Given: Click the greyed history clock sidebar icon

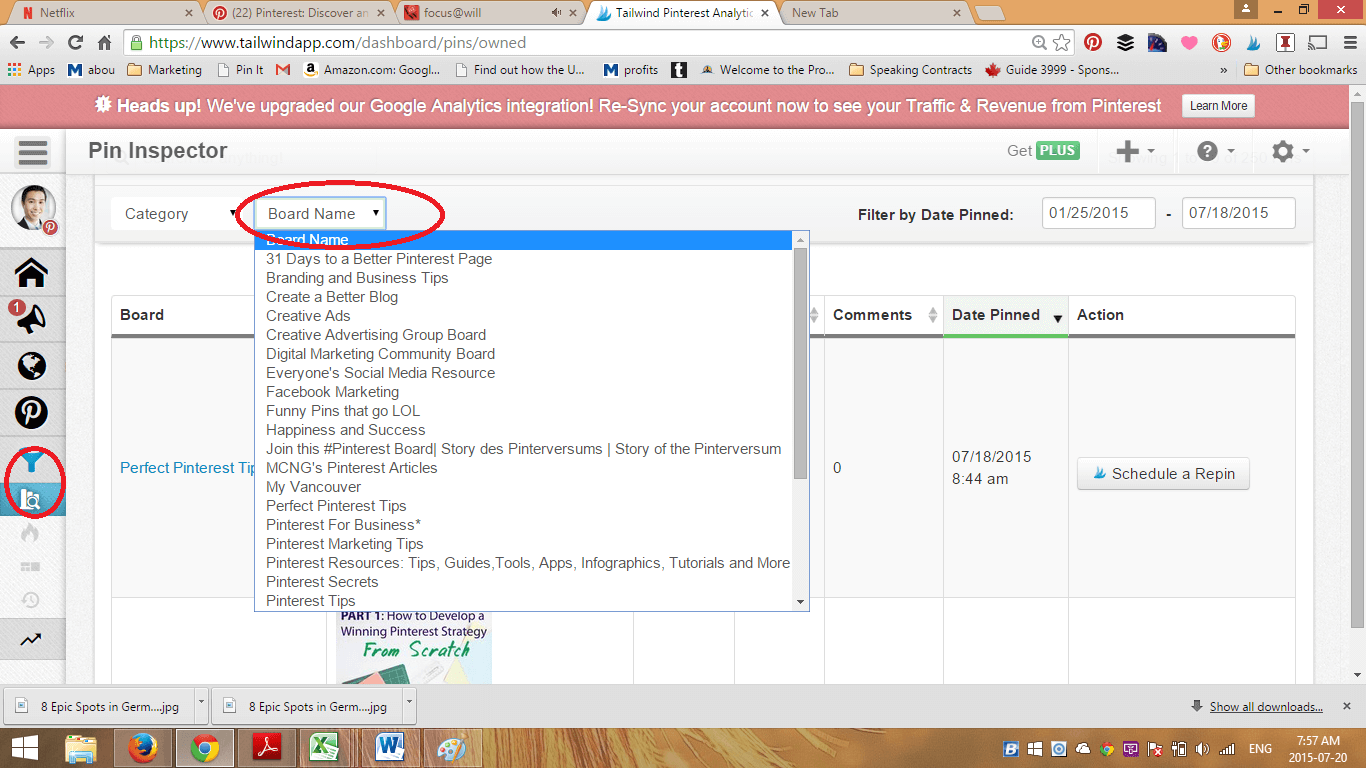Looking at the screenshot, I should [x=31, y=600].
